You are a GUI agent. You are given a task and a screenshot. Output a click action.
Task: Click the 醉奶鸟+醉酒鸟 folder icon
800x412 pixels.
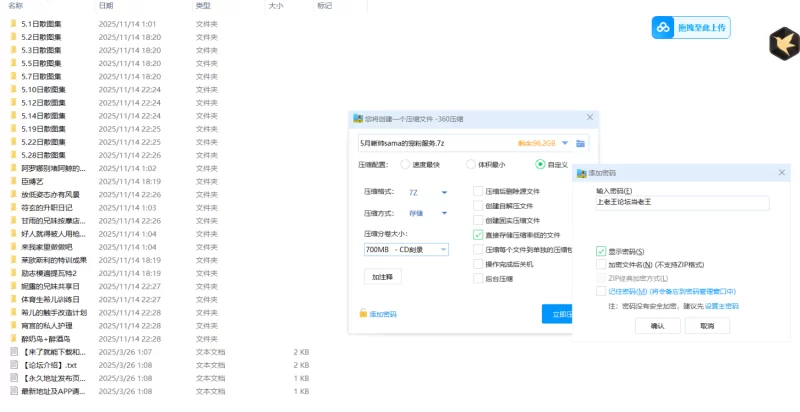point(13,339)
